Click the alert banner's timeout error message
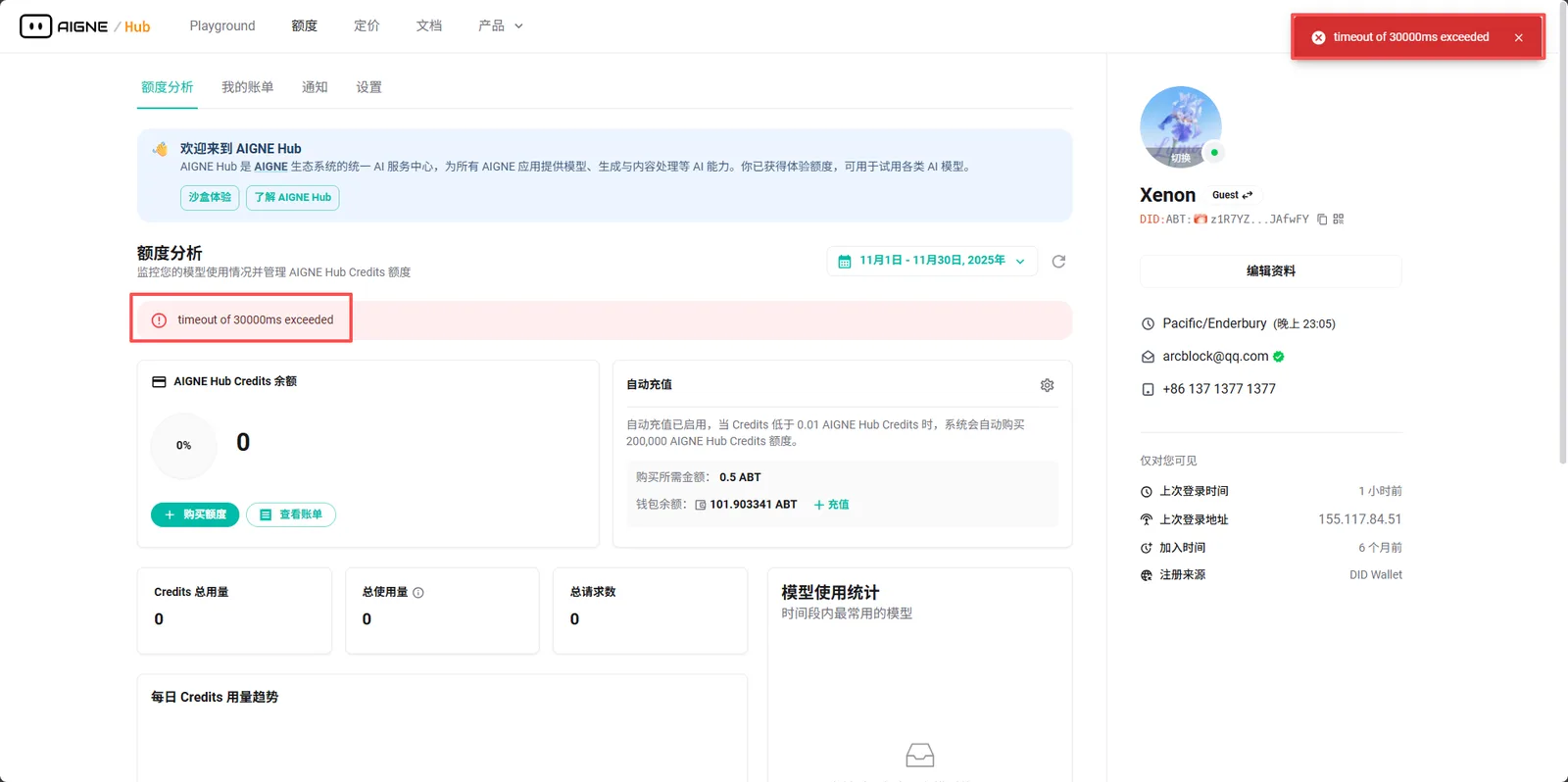Viewport: 1568px width, 782px height. pos(256,320)
